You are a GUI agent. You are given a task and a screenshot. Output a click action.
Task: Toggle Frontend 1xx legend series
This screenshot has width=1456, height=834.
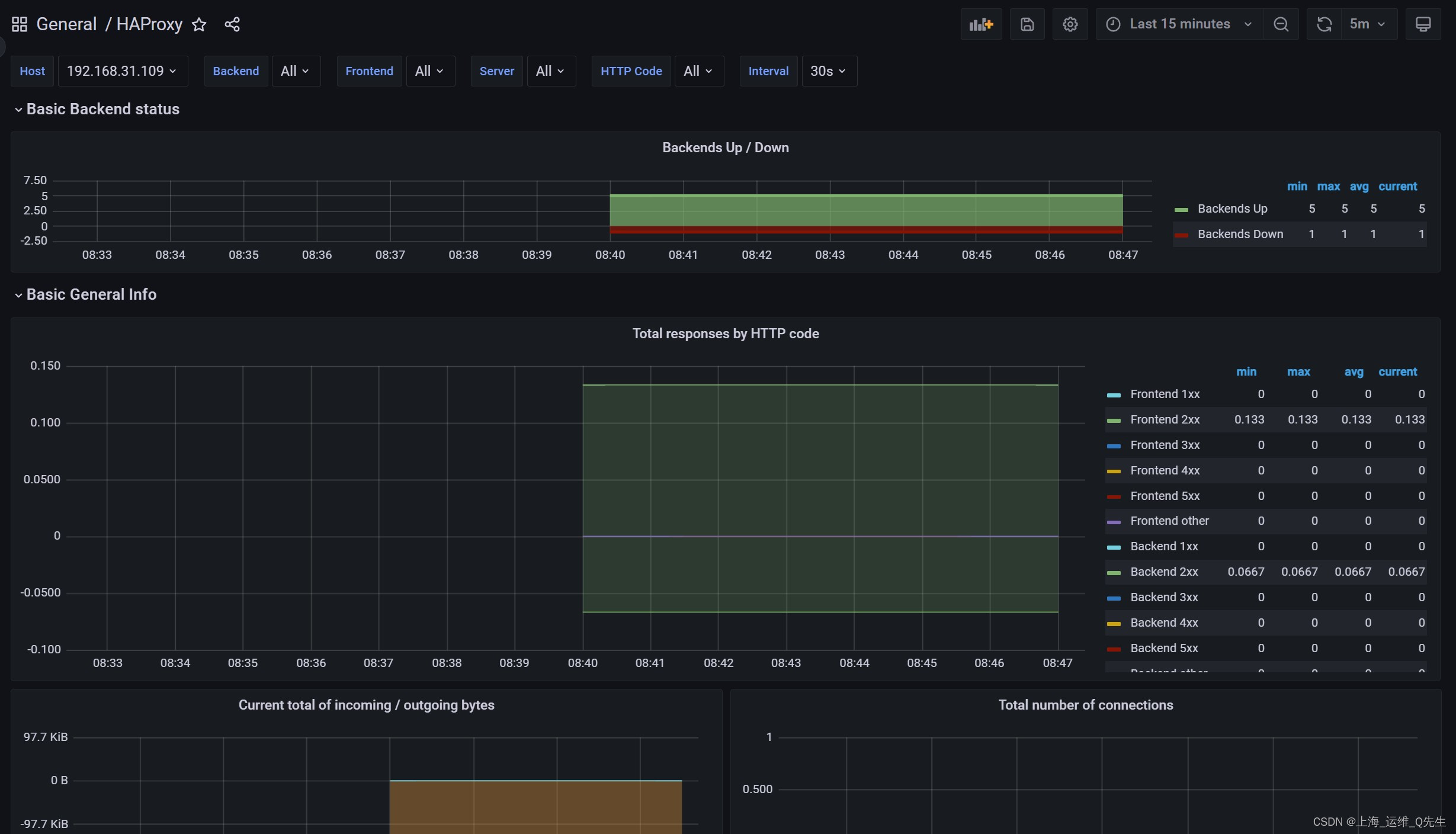[1165, 394]
